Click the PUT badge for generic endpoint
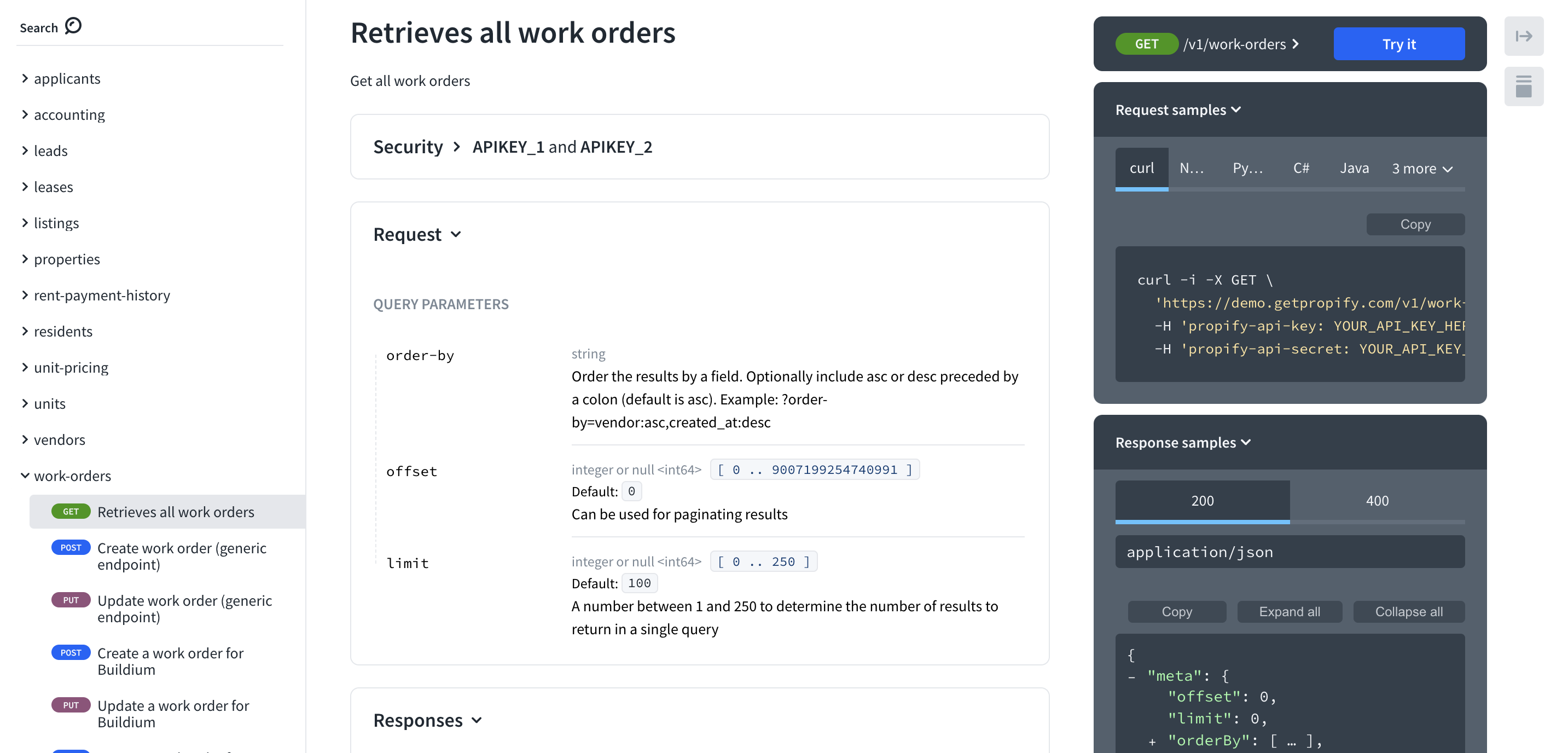This screenshot has height=753, width=1568. pyautogui.click(x=71, y=600)
